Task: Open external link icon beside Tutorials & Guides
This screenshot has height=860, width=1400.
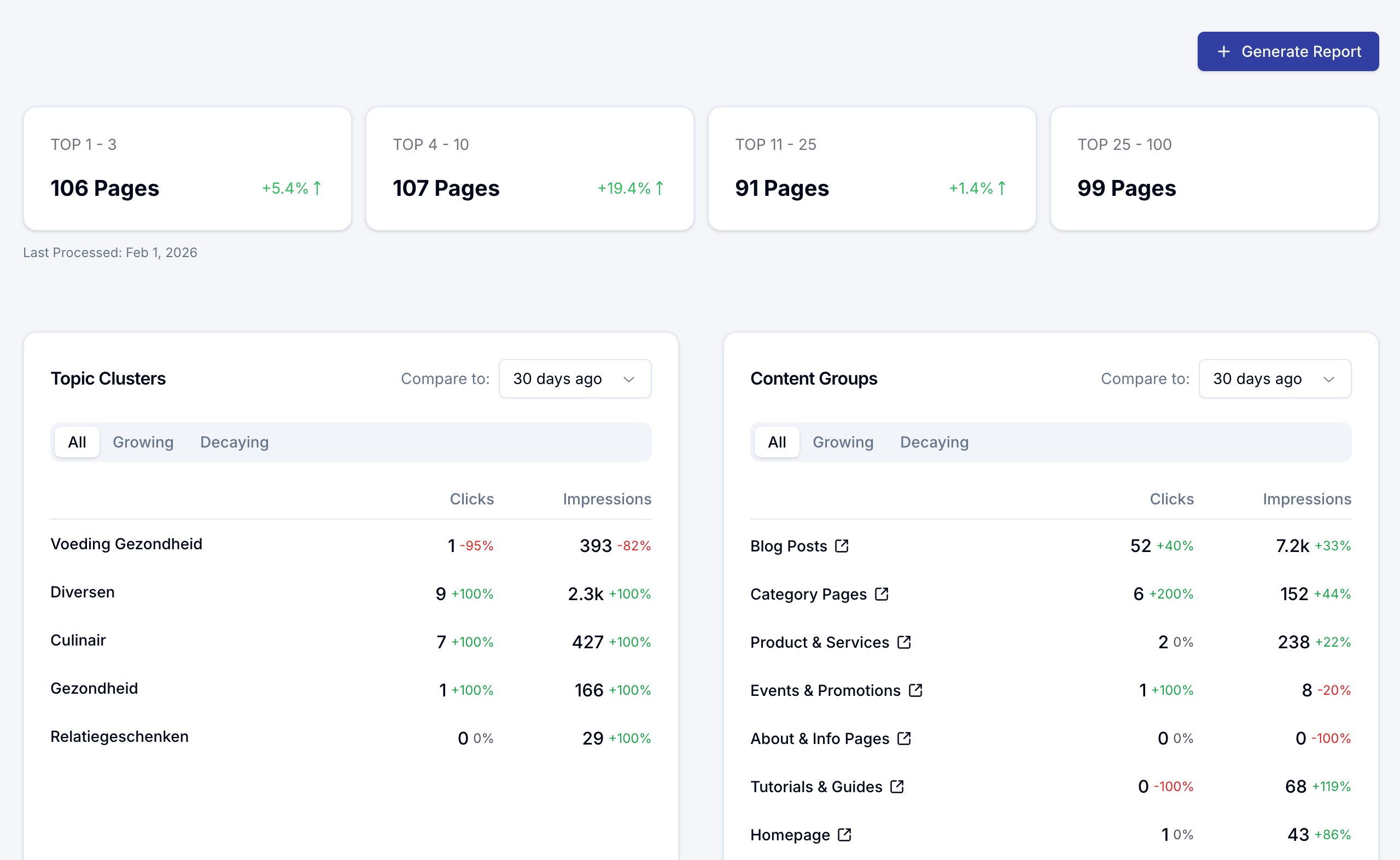Action: [x=897, y=787]
